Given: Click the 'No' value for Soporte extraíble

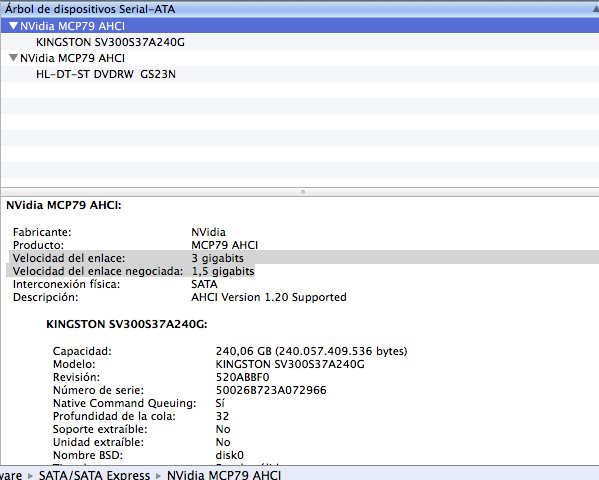Looking at the screenshot, I should [223, 429].
